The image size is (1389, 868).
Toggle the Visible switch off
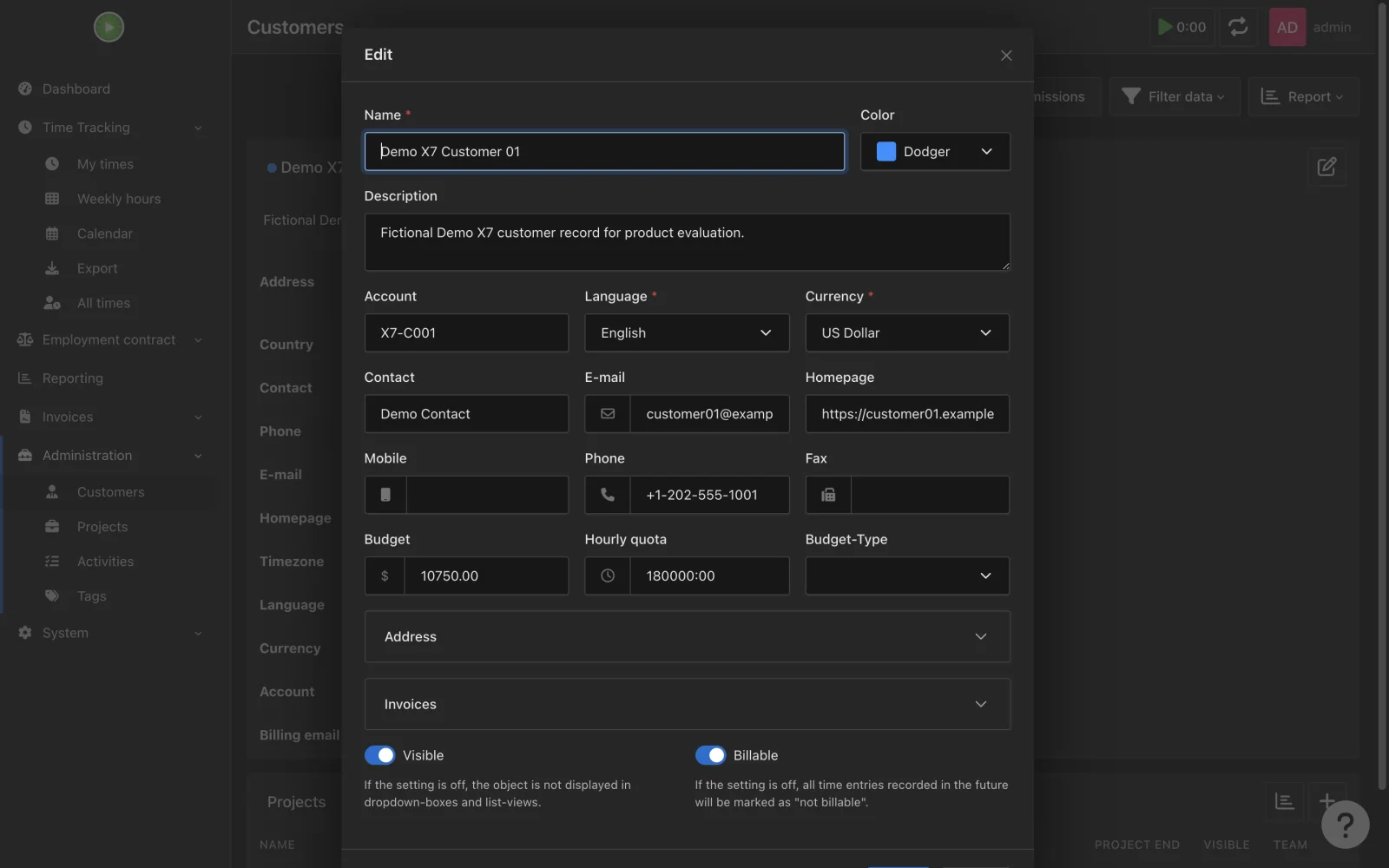click(379, 755)
